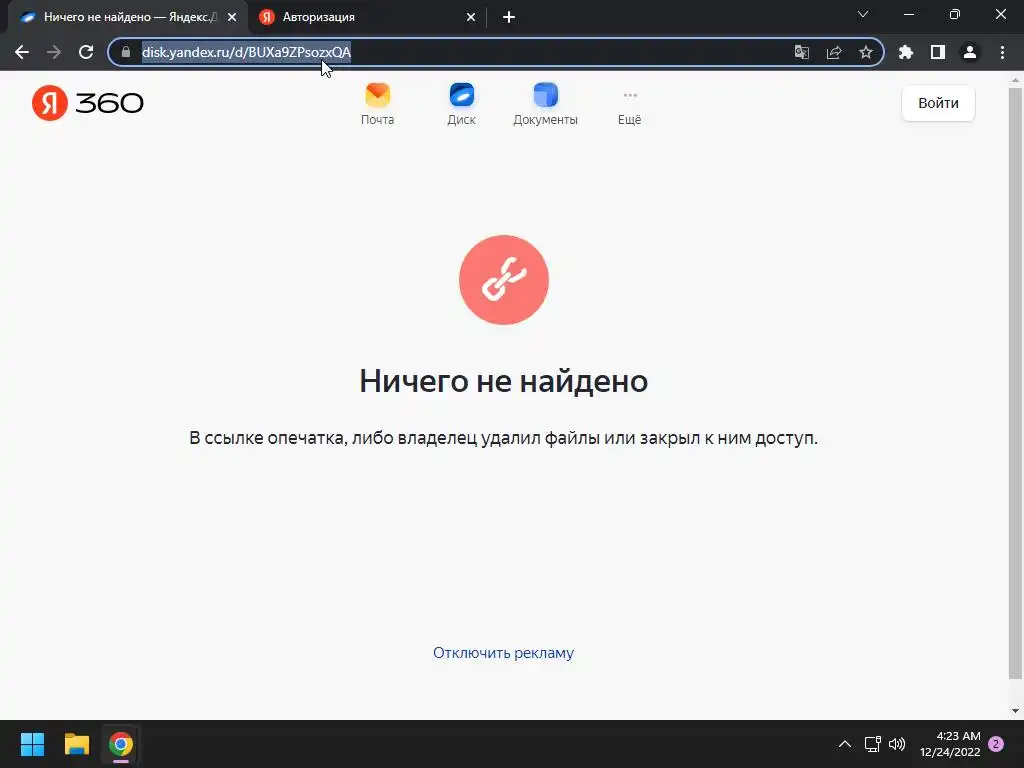Click the Войти login button
The height and width of the screenshot is (768, 1024).
pos(938,103)
